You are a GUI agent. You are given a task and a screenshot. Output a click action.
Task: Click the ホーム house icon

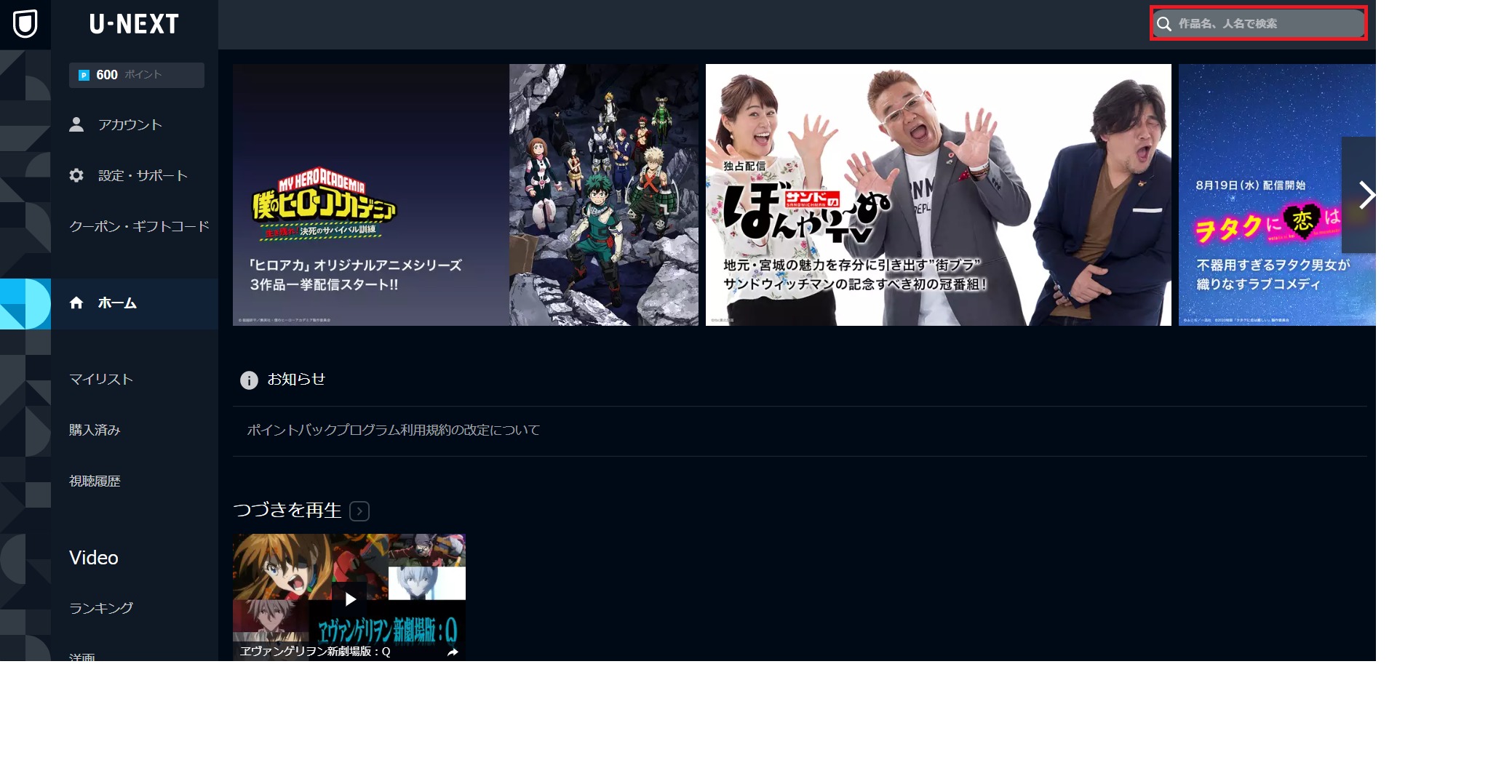pyautogui.click(x=76, y=303)
